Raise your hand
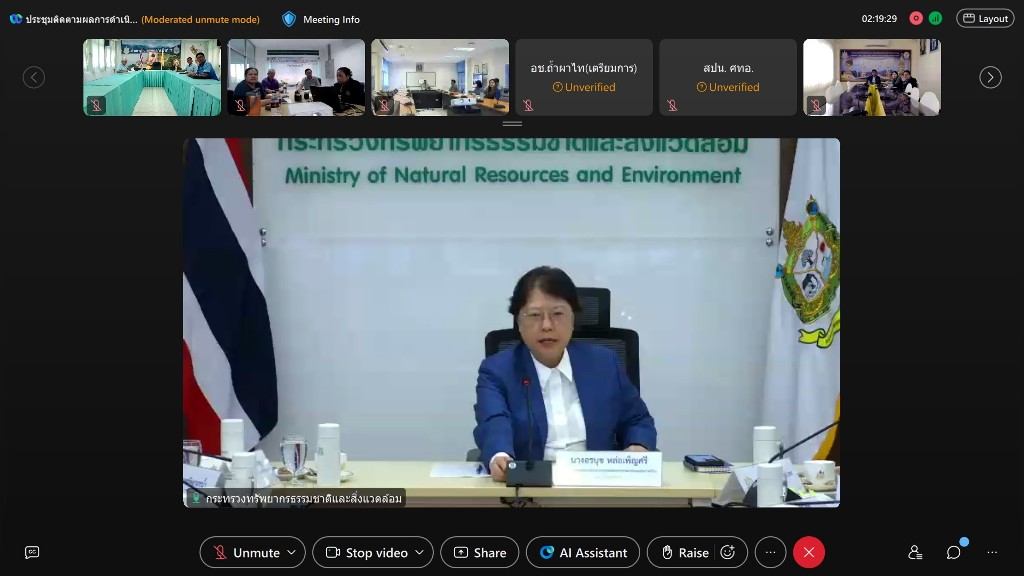This screenshot has width=1024, height=576. [683, 552]
